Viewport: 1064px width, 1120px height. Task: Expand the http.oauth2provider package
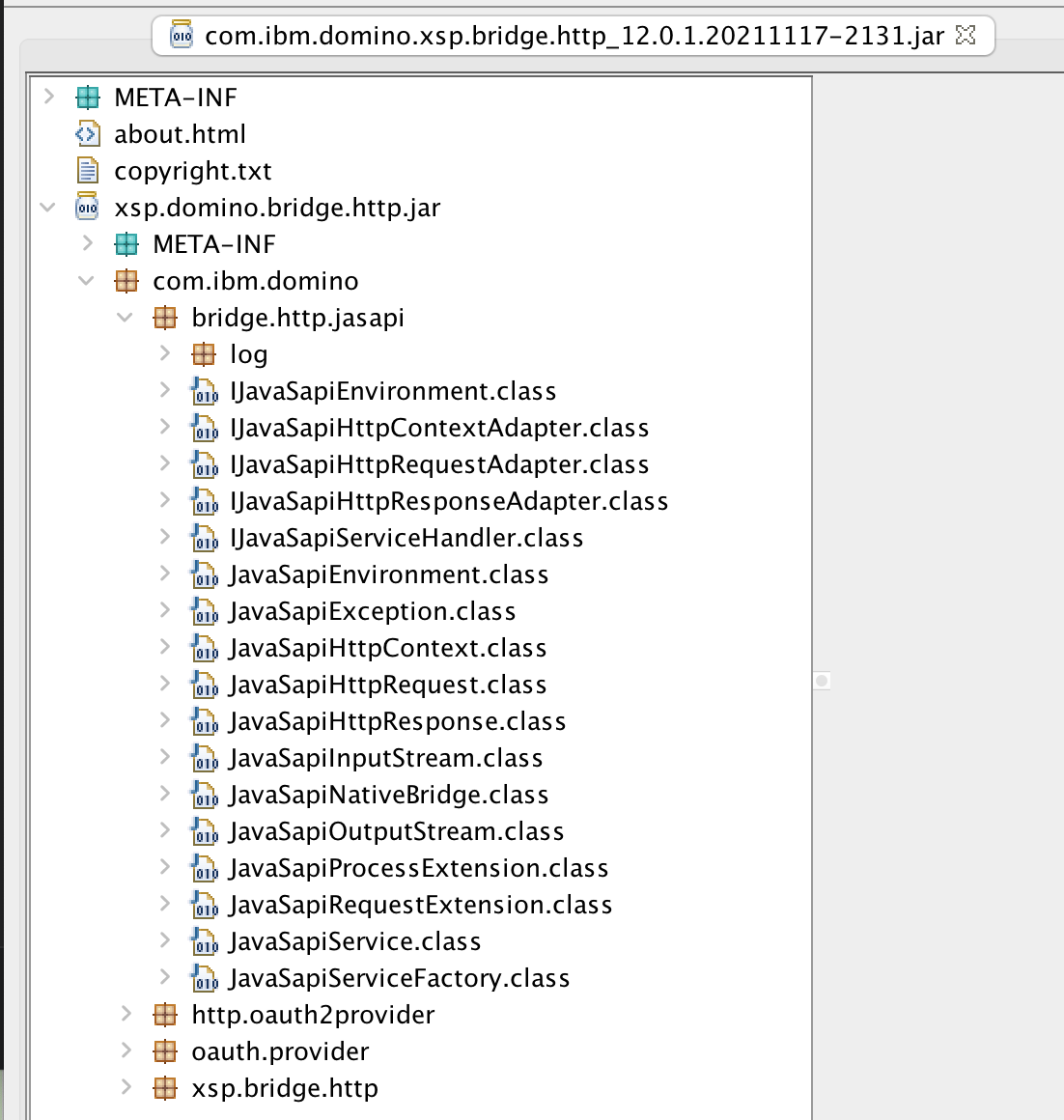pyautogui.click(x=126, y=1015)
